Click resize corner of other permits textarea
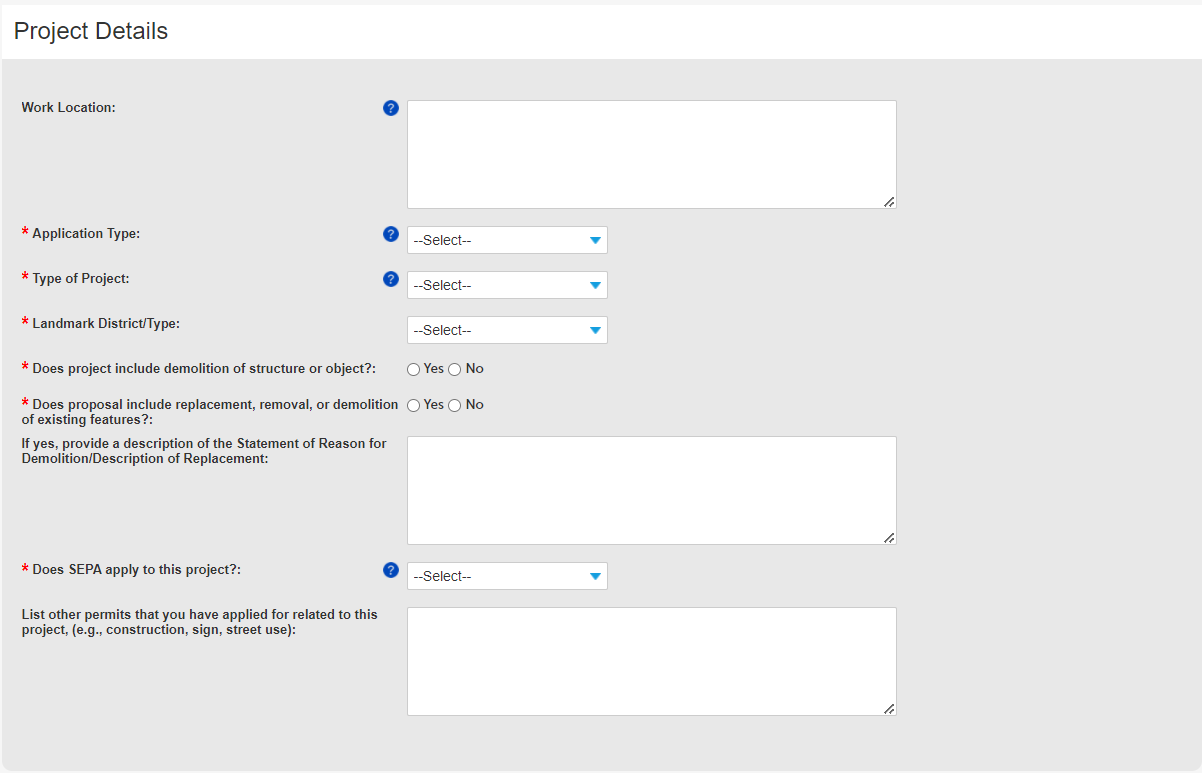The width and height of the screenshot is (1202, 773). pos(889,708)
